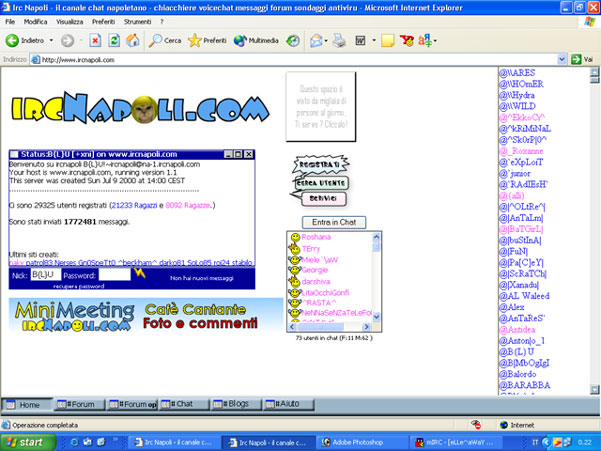The height and width of the screenshot is (451, 601).
Task: Click the Scrivici bubble button
Action: [322, 198]
